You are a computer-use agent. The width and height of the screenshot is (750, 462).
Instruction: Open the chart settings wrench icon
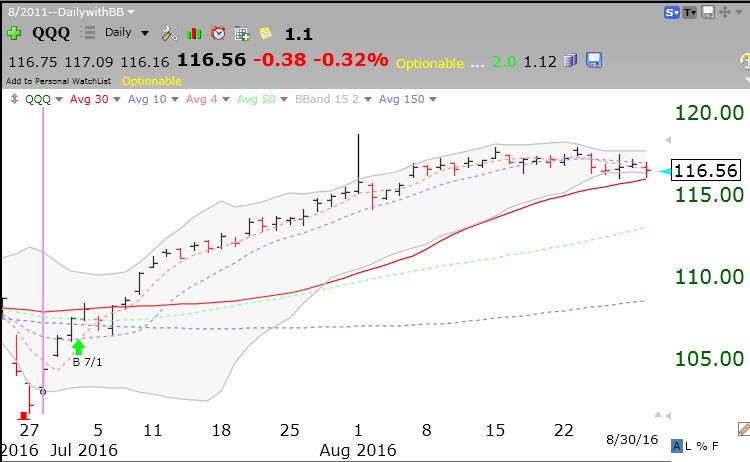pyautogui.click(x=170, y=33)
